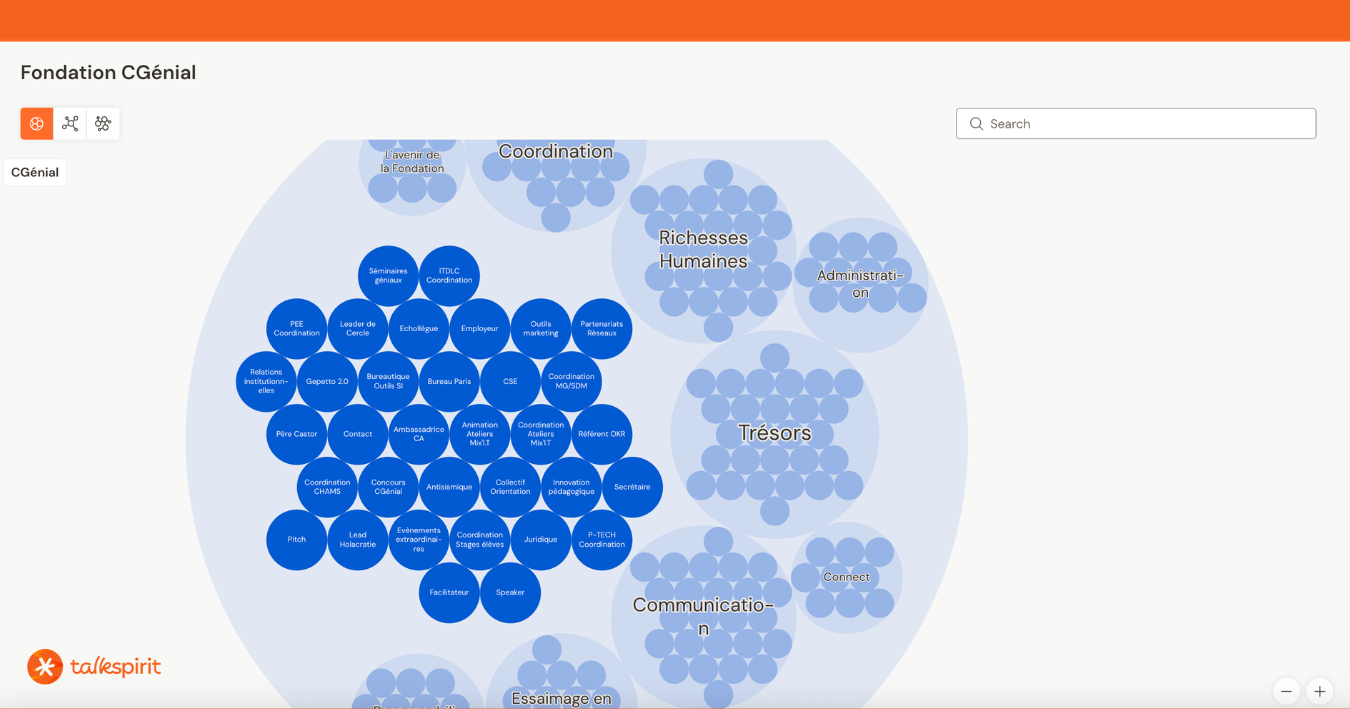
Task: Select the Facilitateur role
Action: 449,592
